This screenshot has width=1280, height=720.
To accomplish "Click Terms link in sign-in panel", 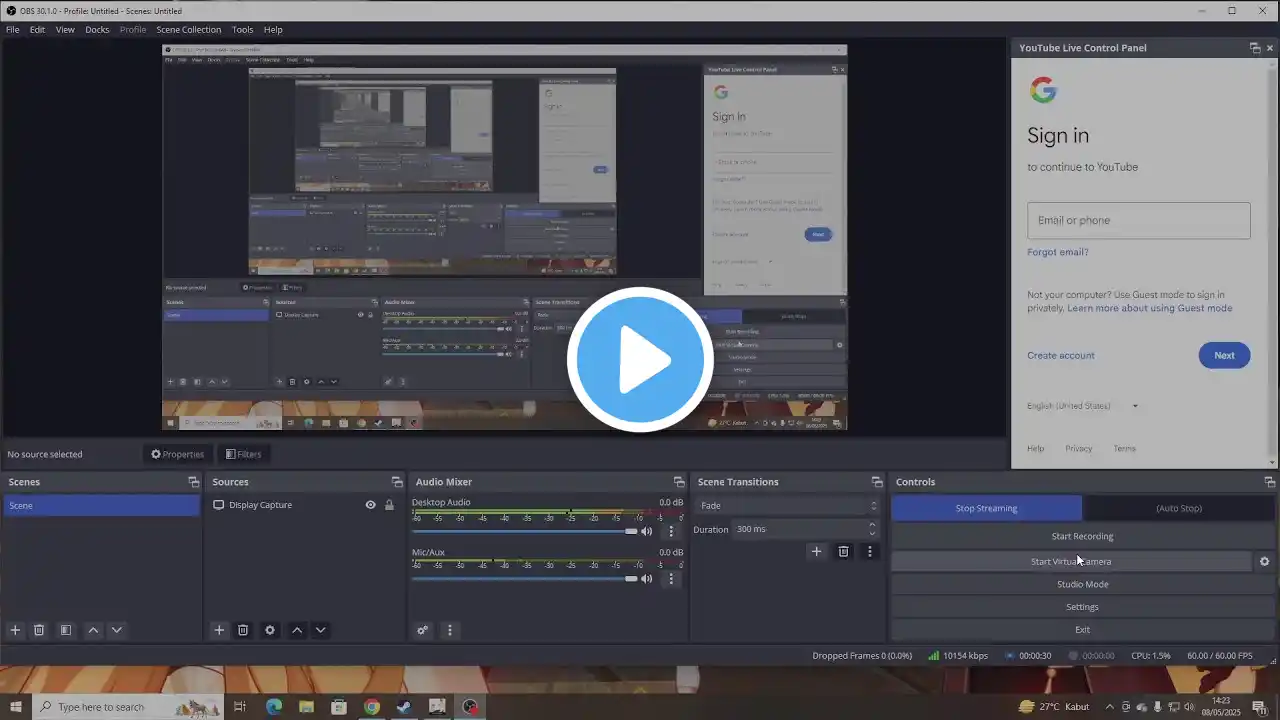I will pos(1125,448).
